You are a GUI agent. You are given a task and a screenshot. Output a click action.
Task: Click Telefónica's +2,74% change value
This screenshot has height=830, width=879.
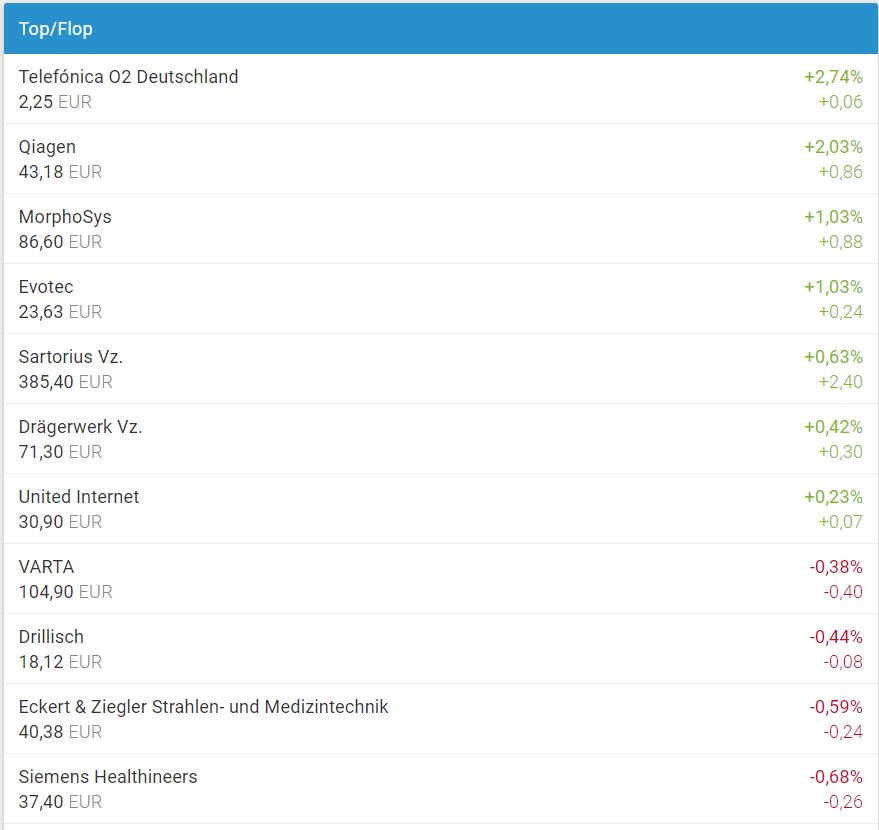[x=833, y=77]
